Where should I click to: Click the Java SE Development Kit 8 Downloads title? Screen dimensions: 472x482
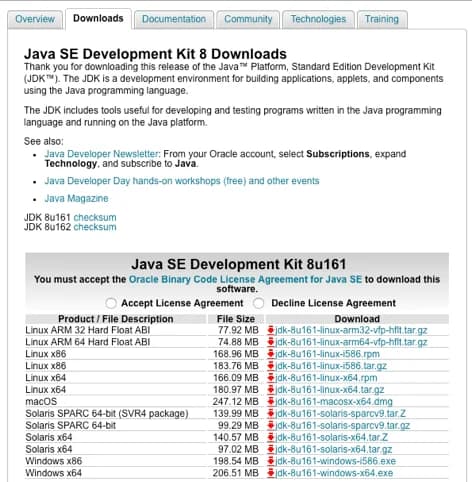tap(155, 54)
